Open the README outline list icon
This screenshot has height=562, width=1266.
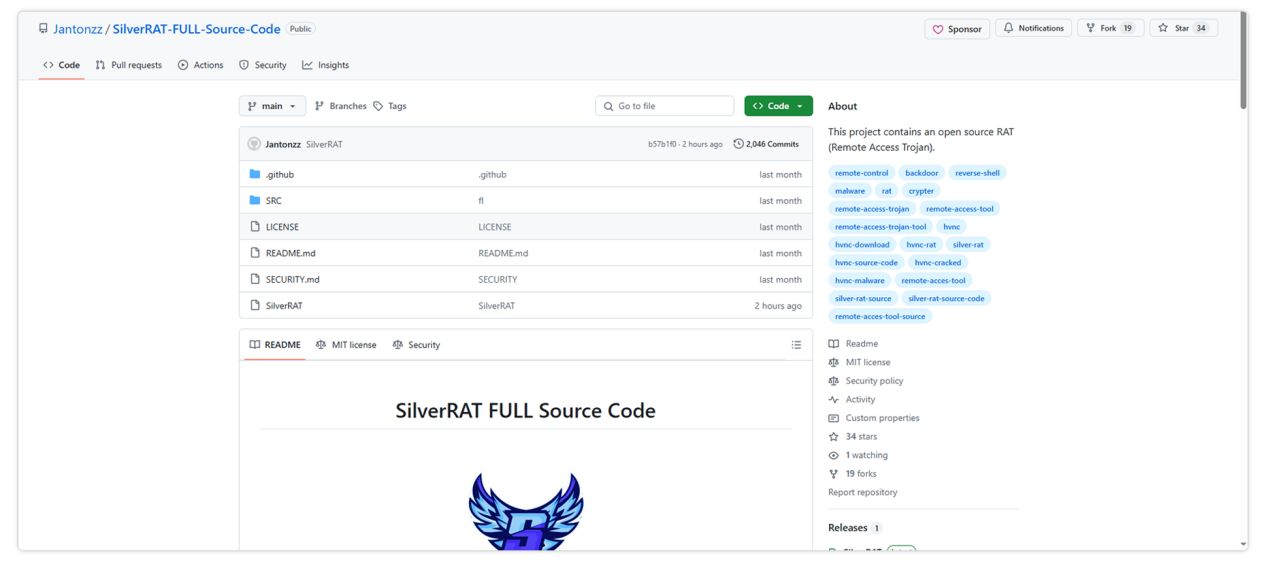click(x=796, y=345)
